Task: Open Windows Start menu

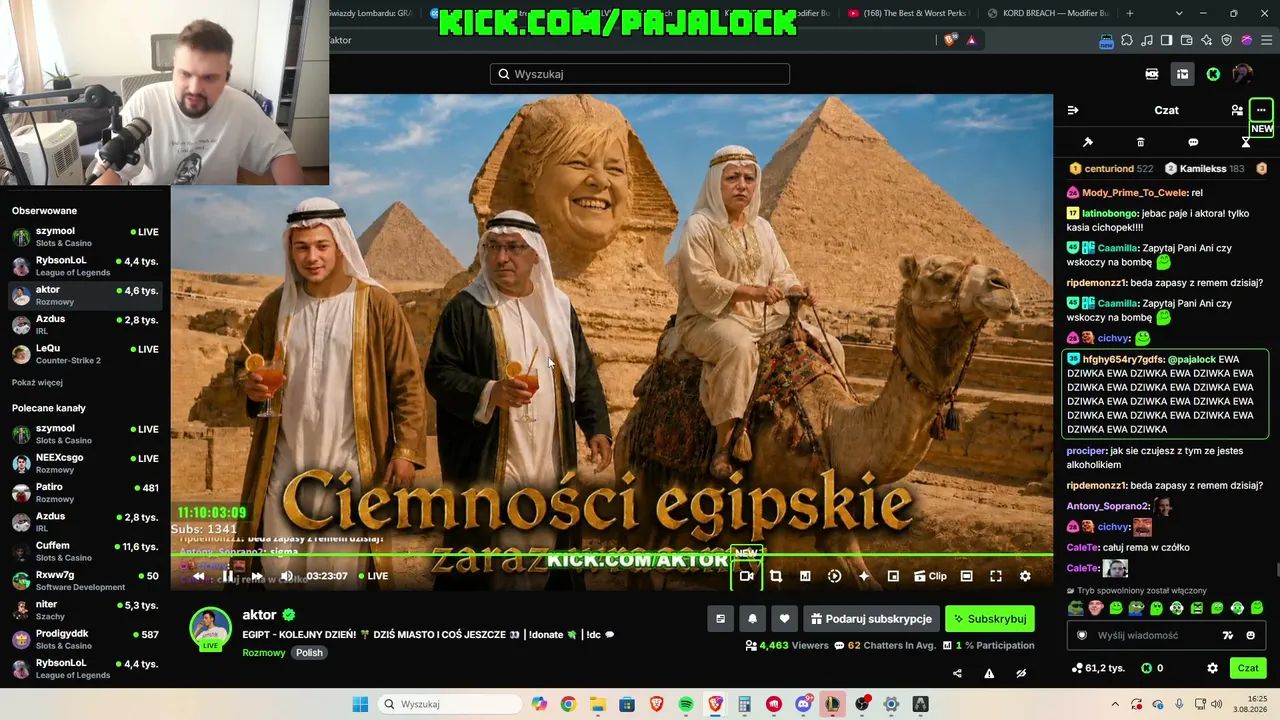Action: point(360,704)
